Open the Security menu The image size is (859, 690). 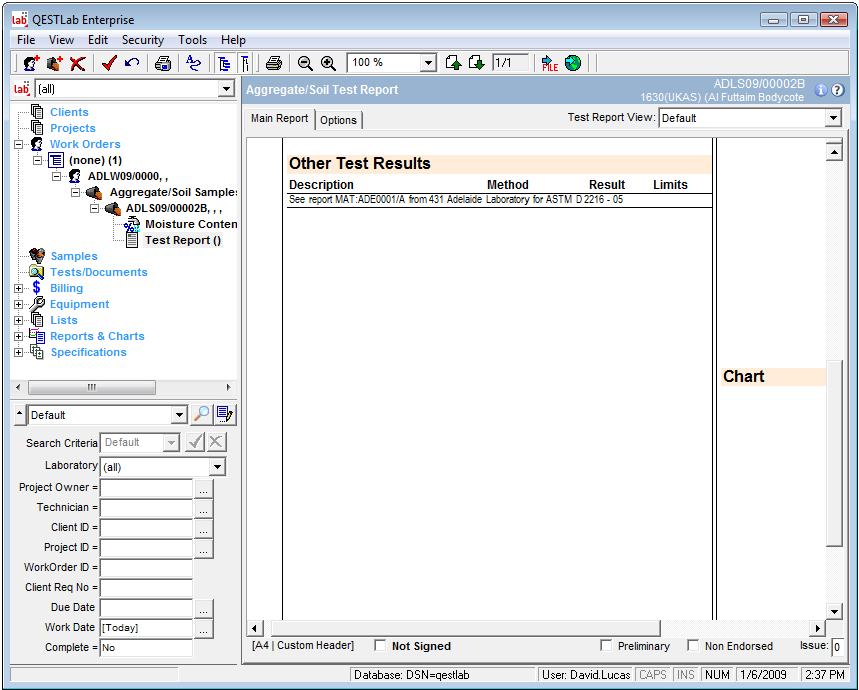[143, 40]
